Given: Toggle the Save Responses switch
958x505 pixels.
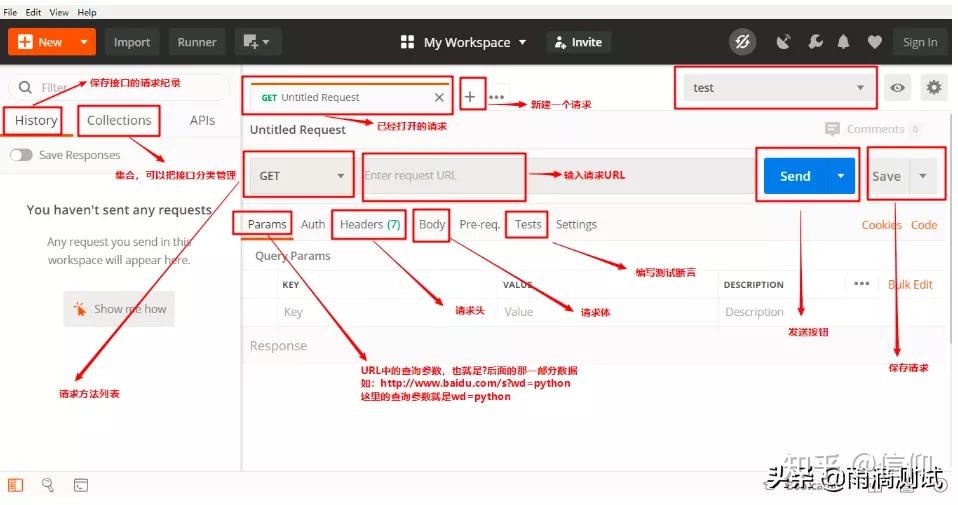Looking at the screenshot, I should pyautogui.click(x=21, y=155).
